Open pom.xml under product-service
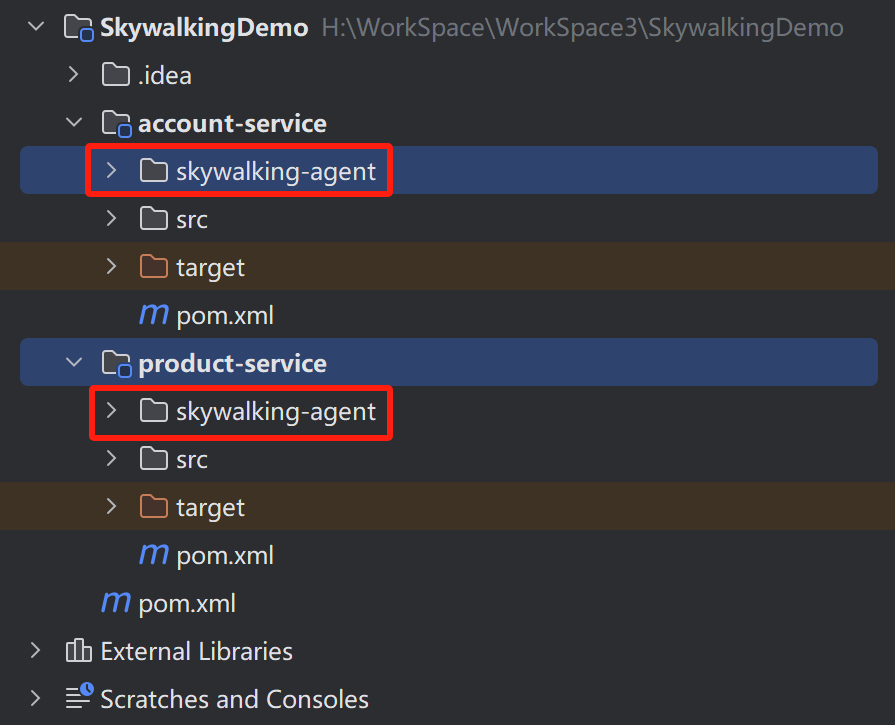 [x=225, y=555]
